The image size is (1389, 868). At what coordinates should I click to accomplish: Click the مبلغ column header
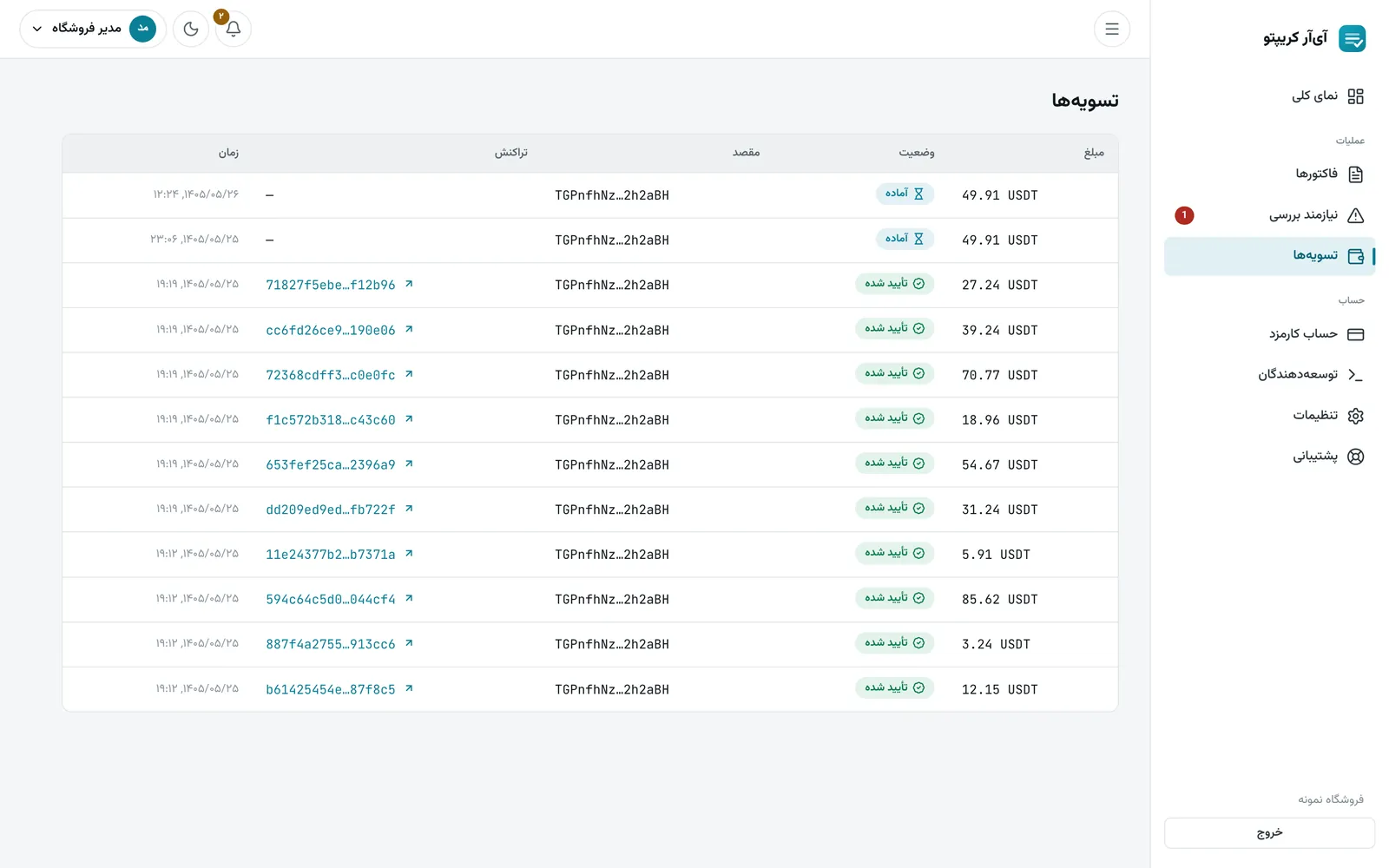[1094, 153]
